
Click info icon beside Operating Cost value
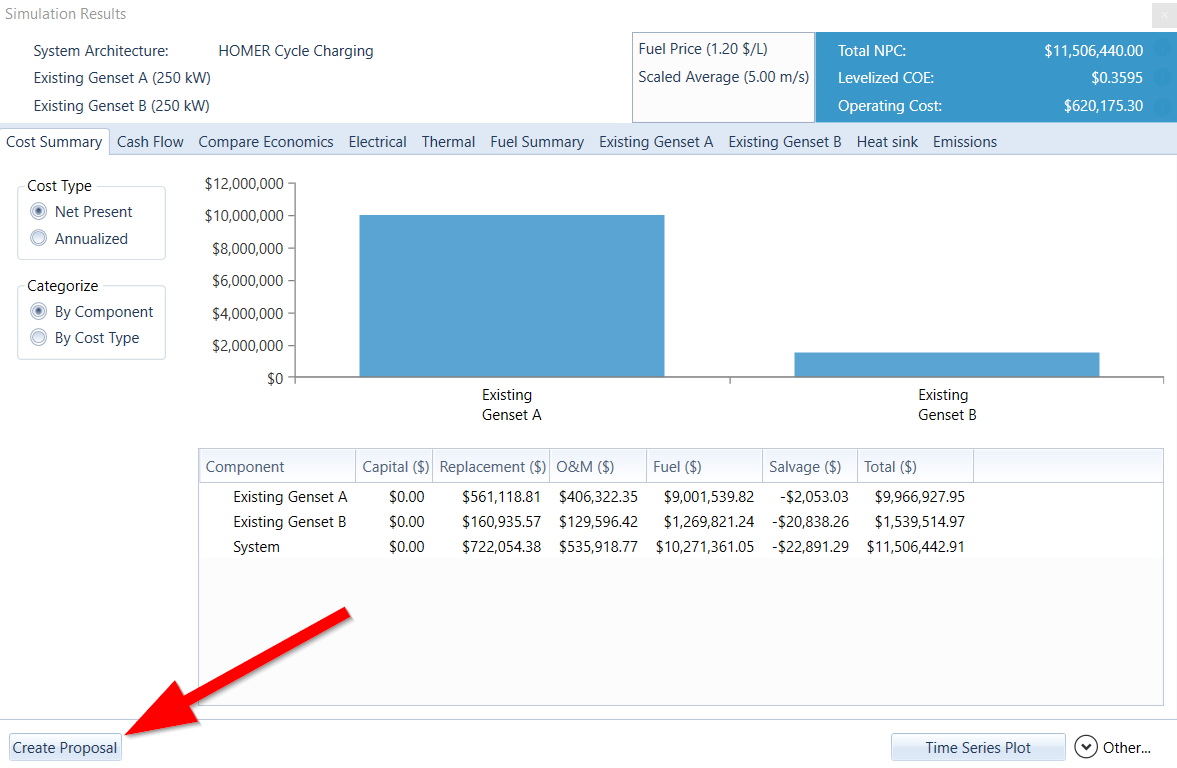pyautogui.click(x=1163, y=106)
